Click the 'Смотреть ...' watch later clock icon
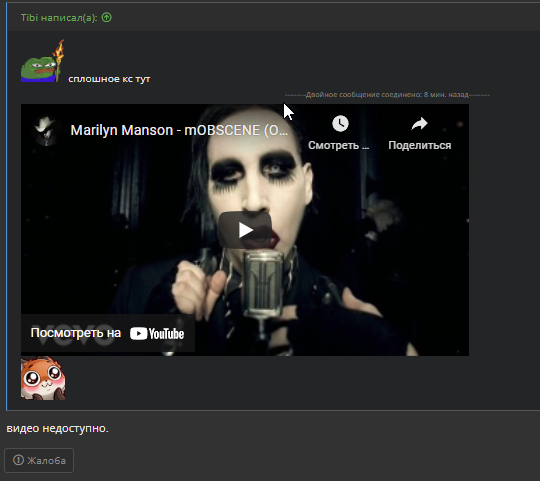 (x=340, y=124)
